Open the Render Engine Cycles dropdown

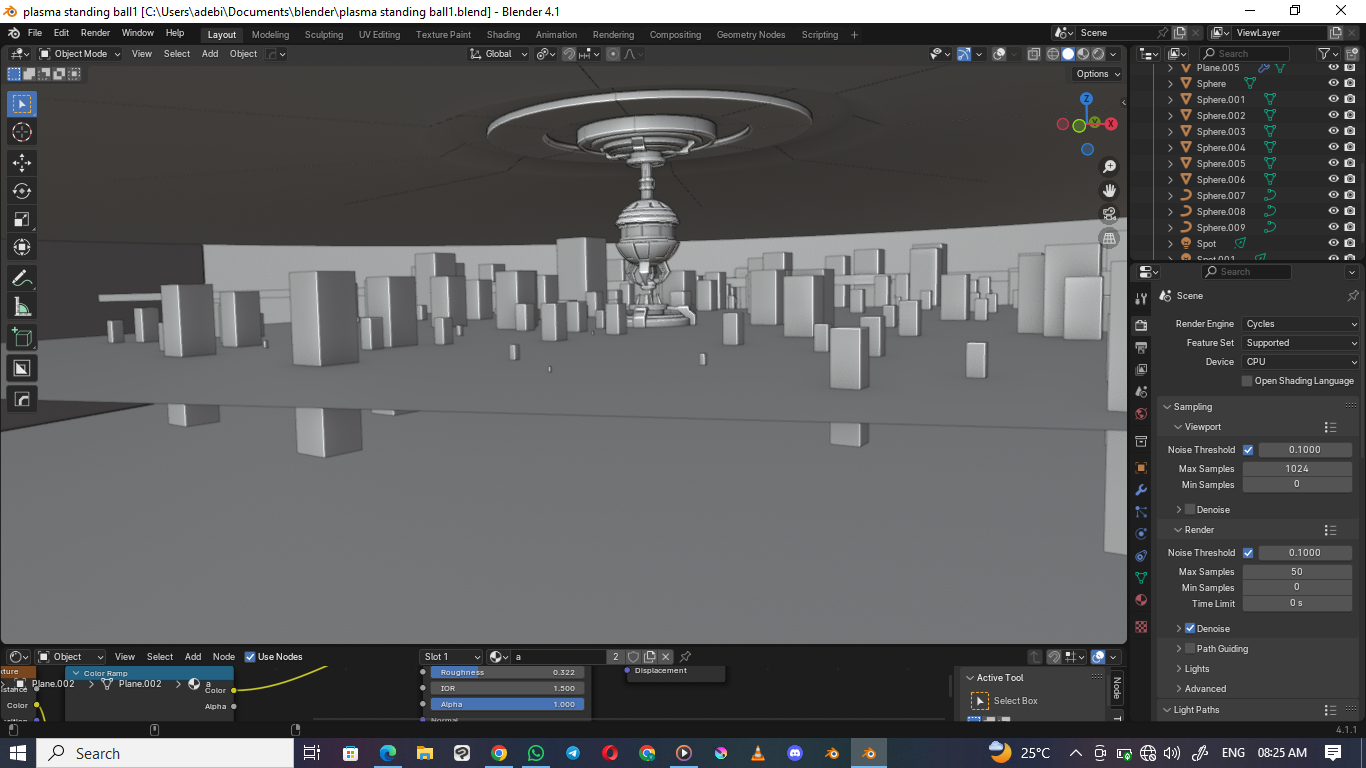tap(1301, 324)
